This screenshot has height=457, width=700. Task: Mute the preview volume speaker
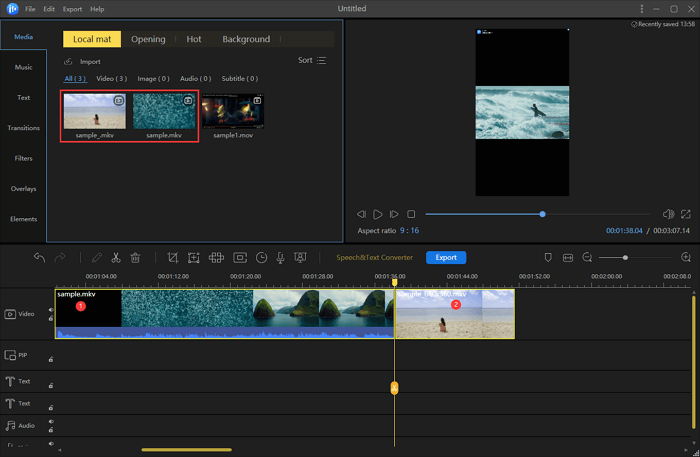click(x=668, y=214)
